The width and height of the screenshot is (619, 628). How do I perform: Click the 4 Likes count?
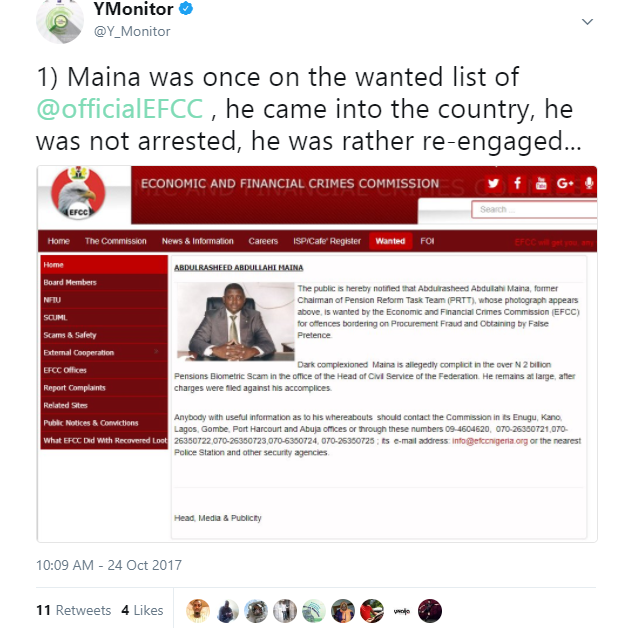(142, 610)
